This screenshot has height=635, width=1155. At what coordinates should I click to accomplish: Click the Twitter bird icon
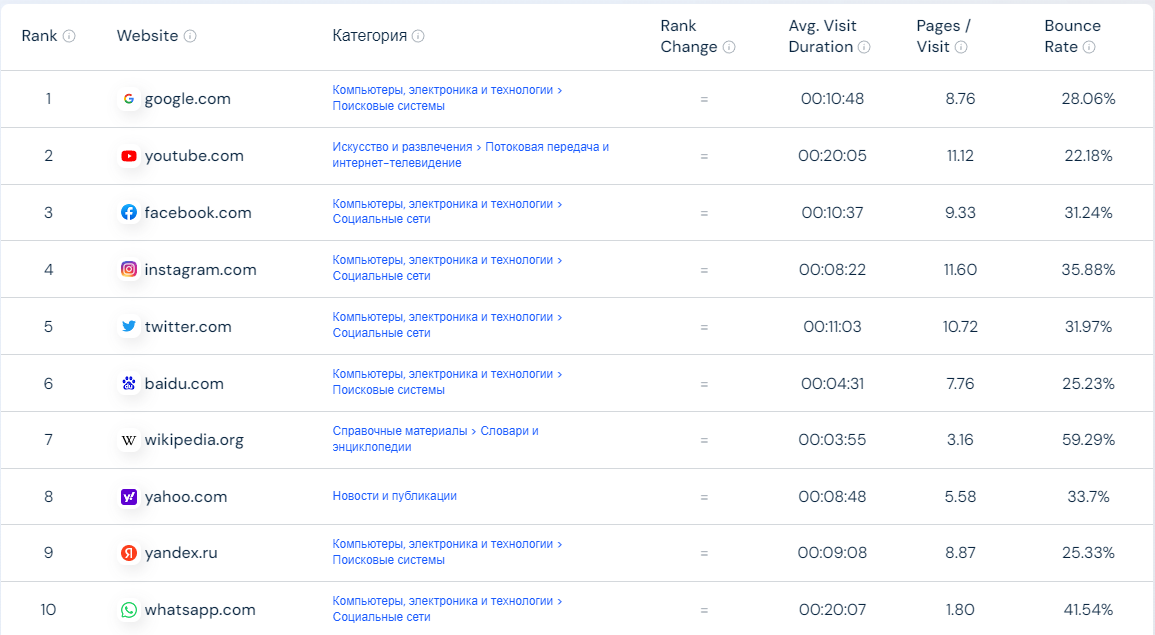click(129, 326)
